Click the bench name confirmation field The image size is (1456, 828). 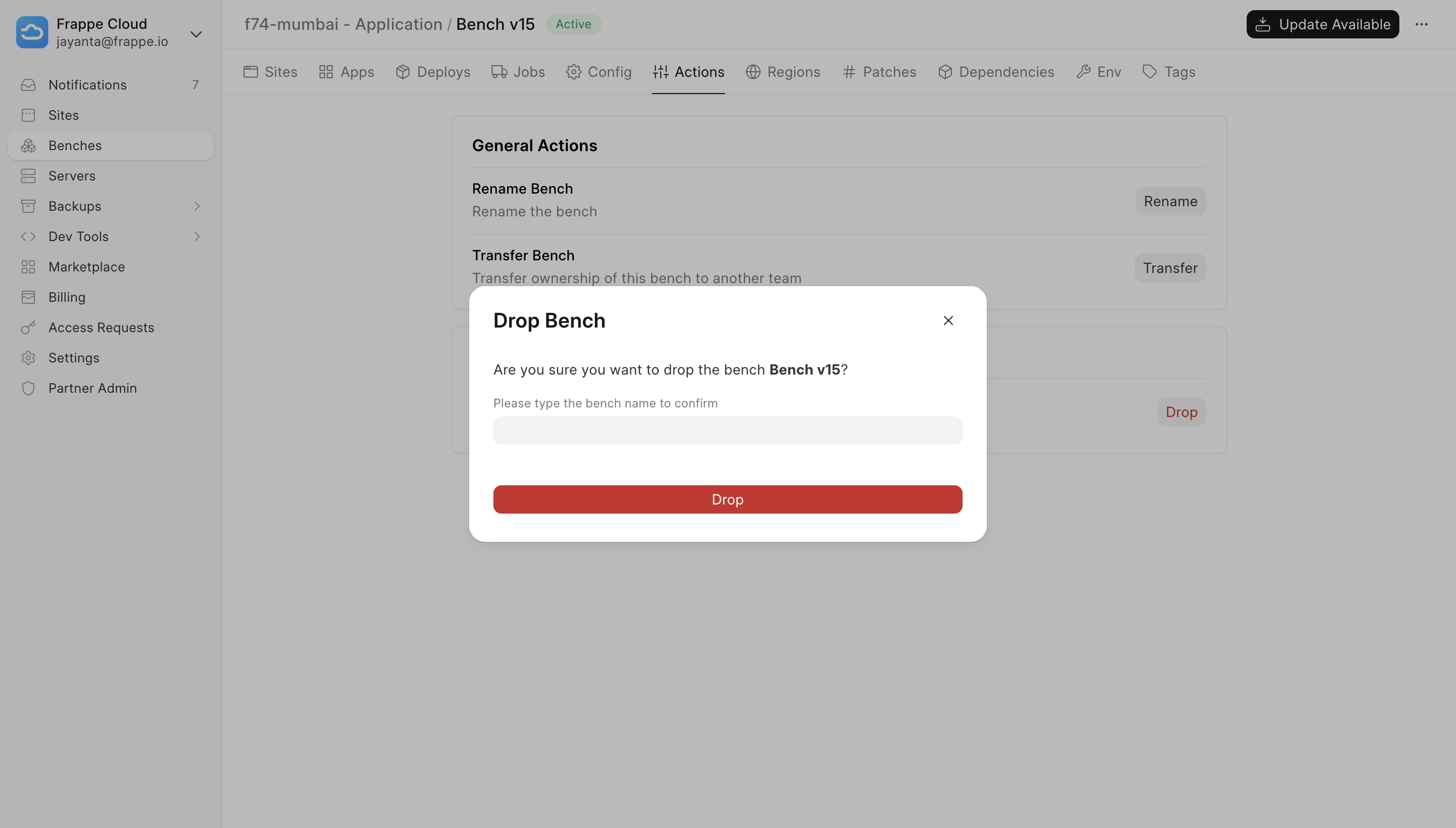coord(727,431)
